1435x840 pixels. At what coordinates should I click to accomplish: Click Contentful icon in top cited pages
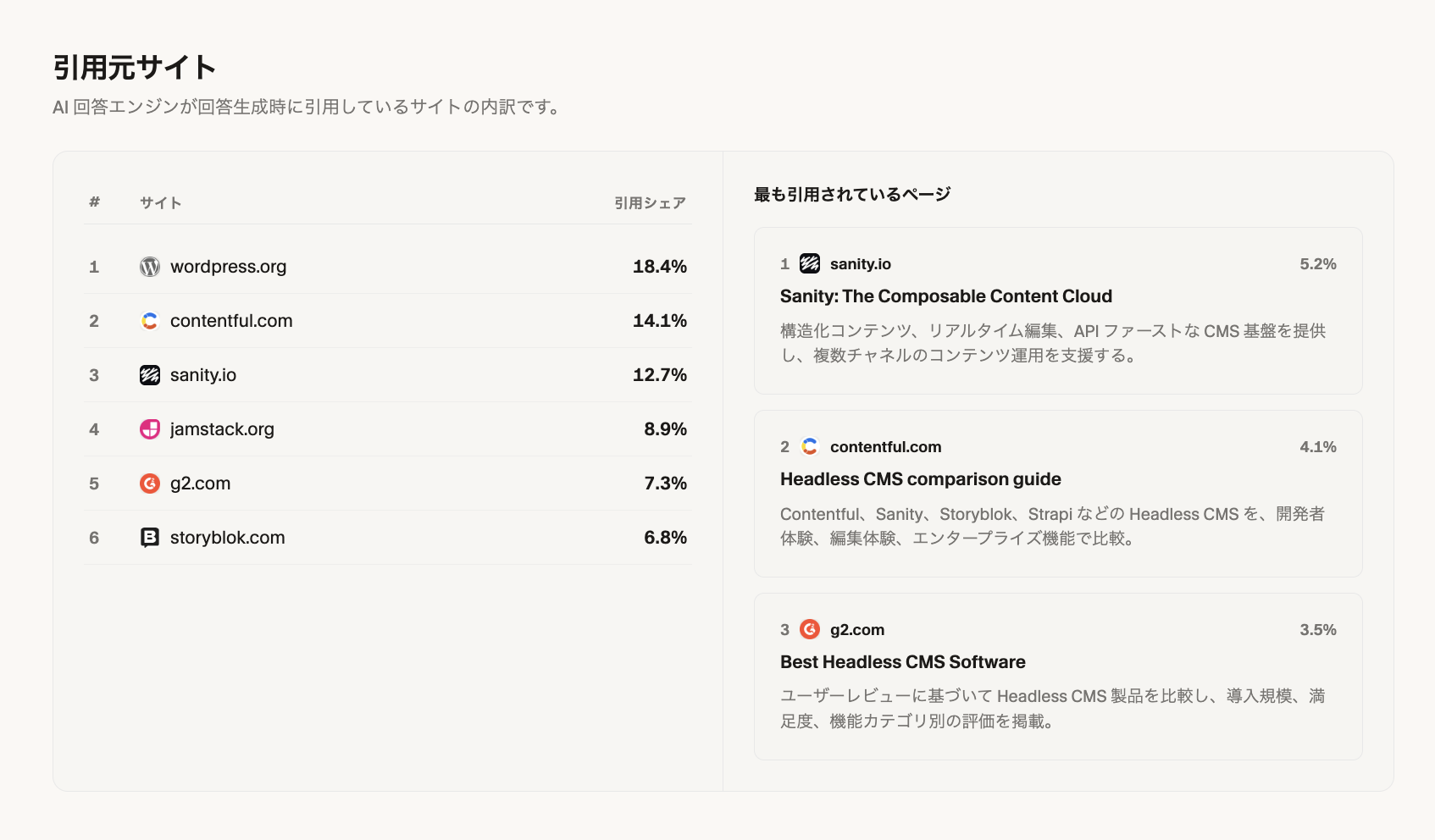click(810, 446)
